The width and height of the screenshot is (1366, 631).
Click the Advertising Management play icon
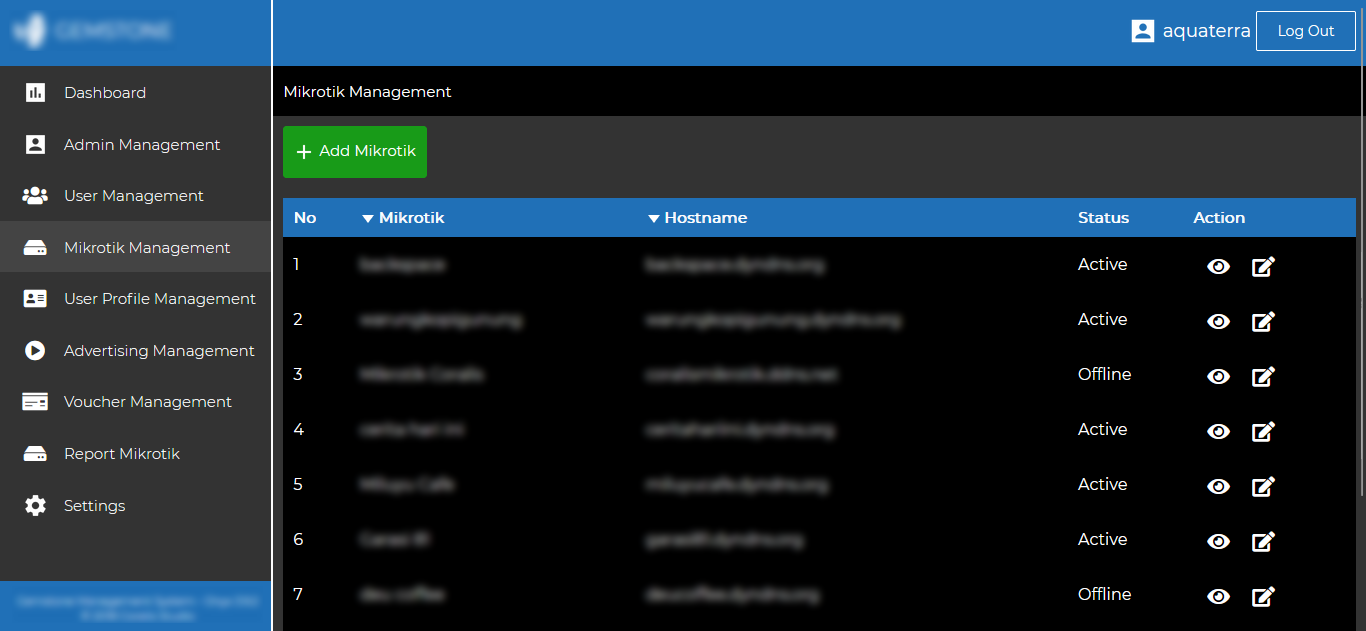tap(35, 351)
